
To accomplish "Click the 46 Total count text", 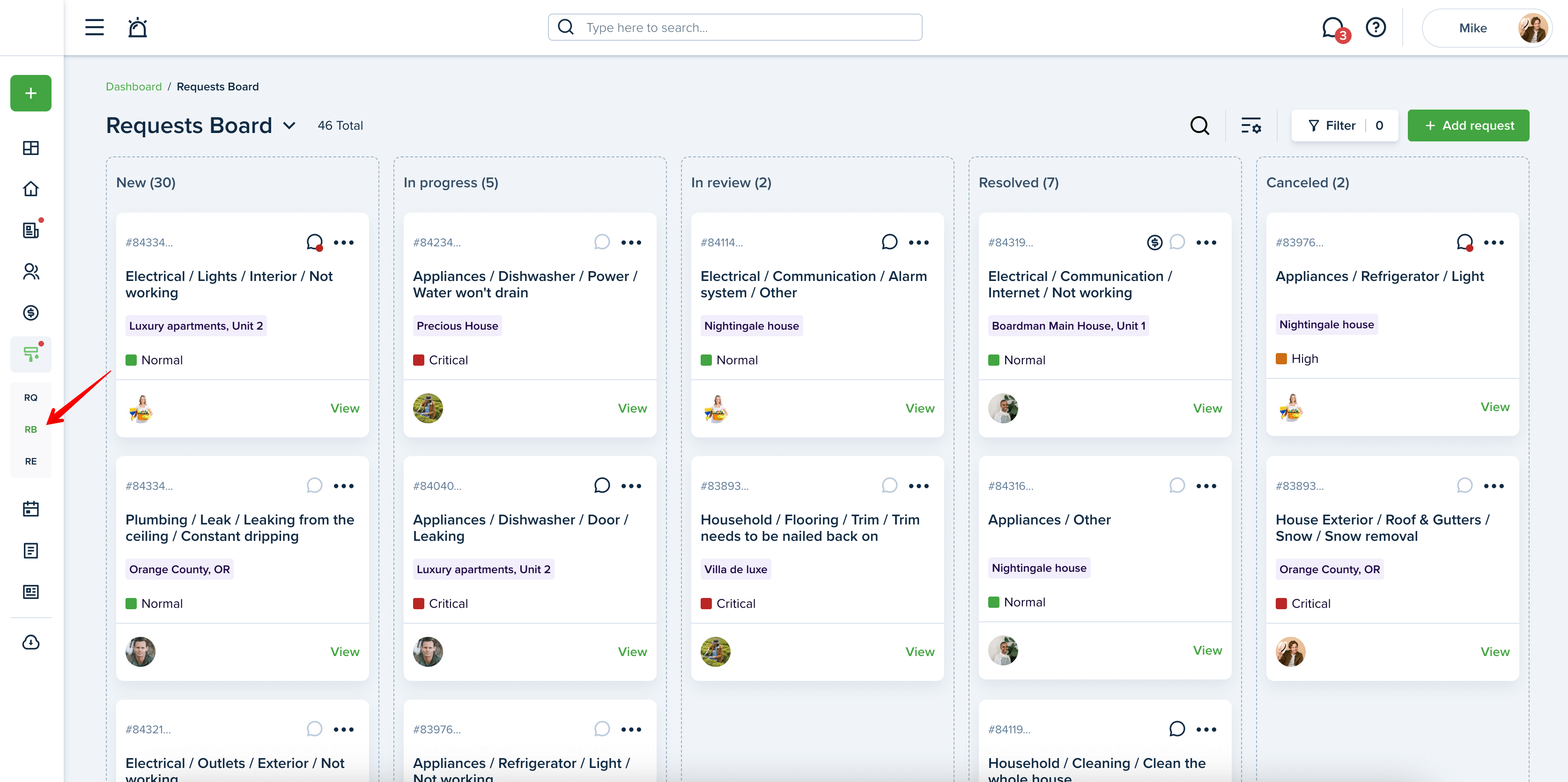I will point(340,125).
